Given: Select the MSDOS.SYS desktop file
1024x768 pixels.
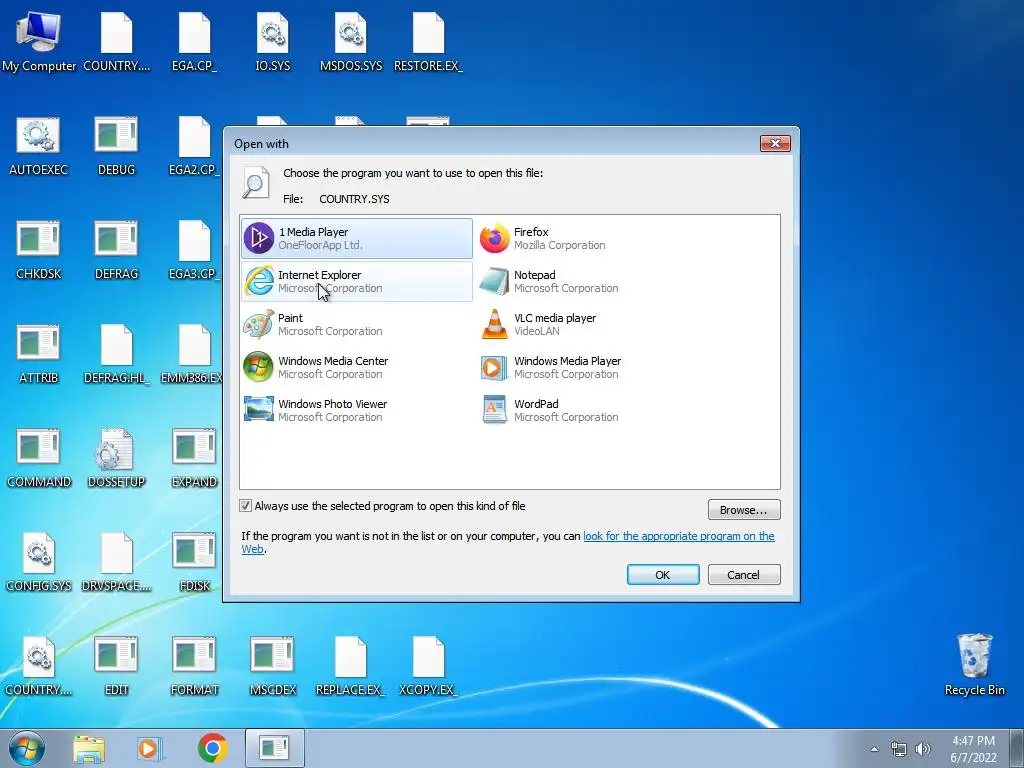Looking at the screenshot, I should [351, 41].
